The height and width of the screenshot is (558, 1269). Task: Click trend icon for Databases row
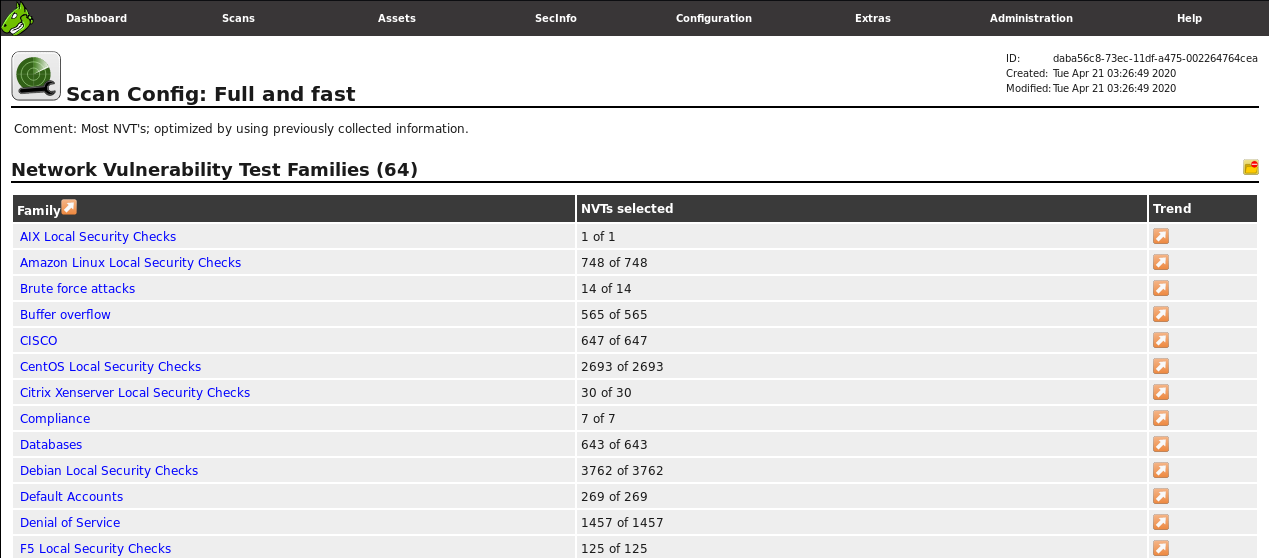point(1161,444)
